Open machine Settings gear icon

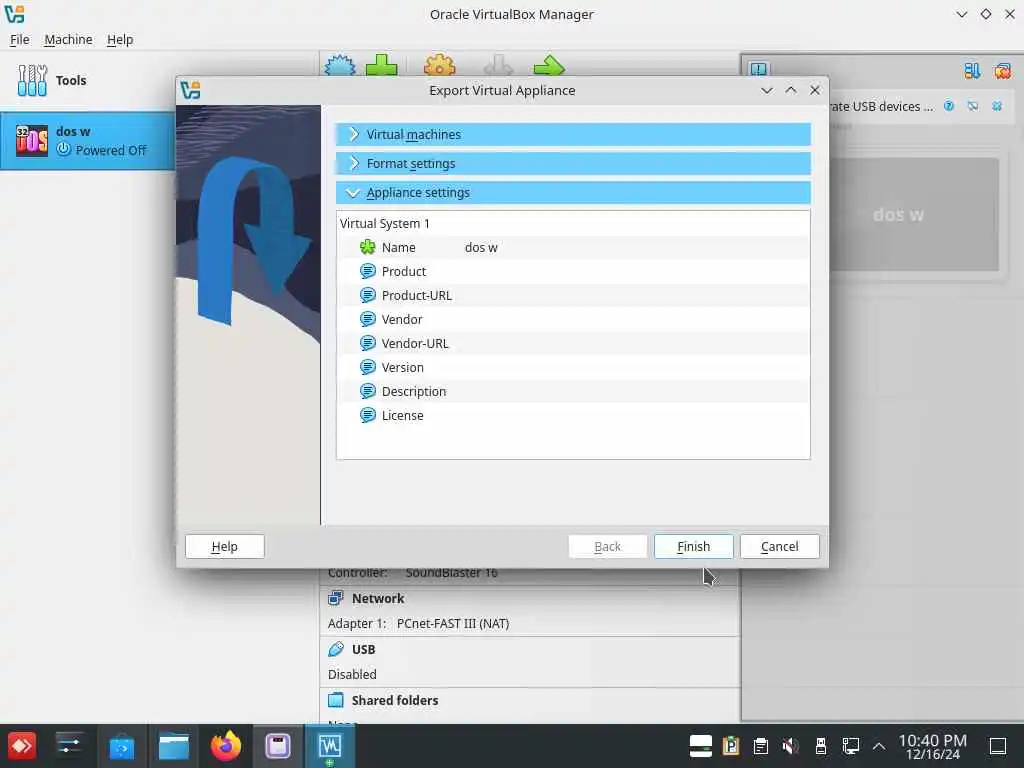[x=440, y=65]
